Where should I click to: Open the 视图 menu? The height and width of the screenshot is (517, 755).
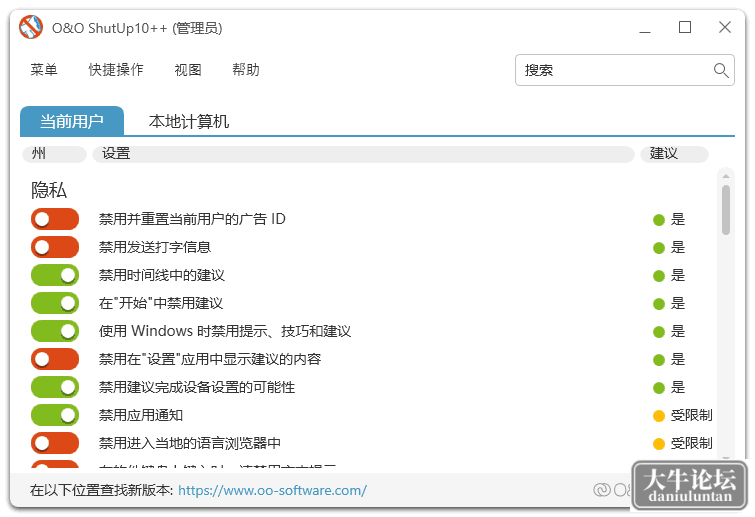point(188,70)
